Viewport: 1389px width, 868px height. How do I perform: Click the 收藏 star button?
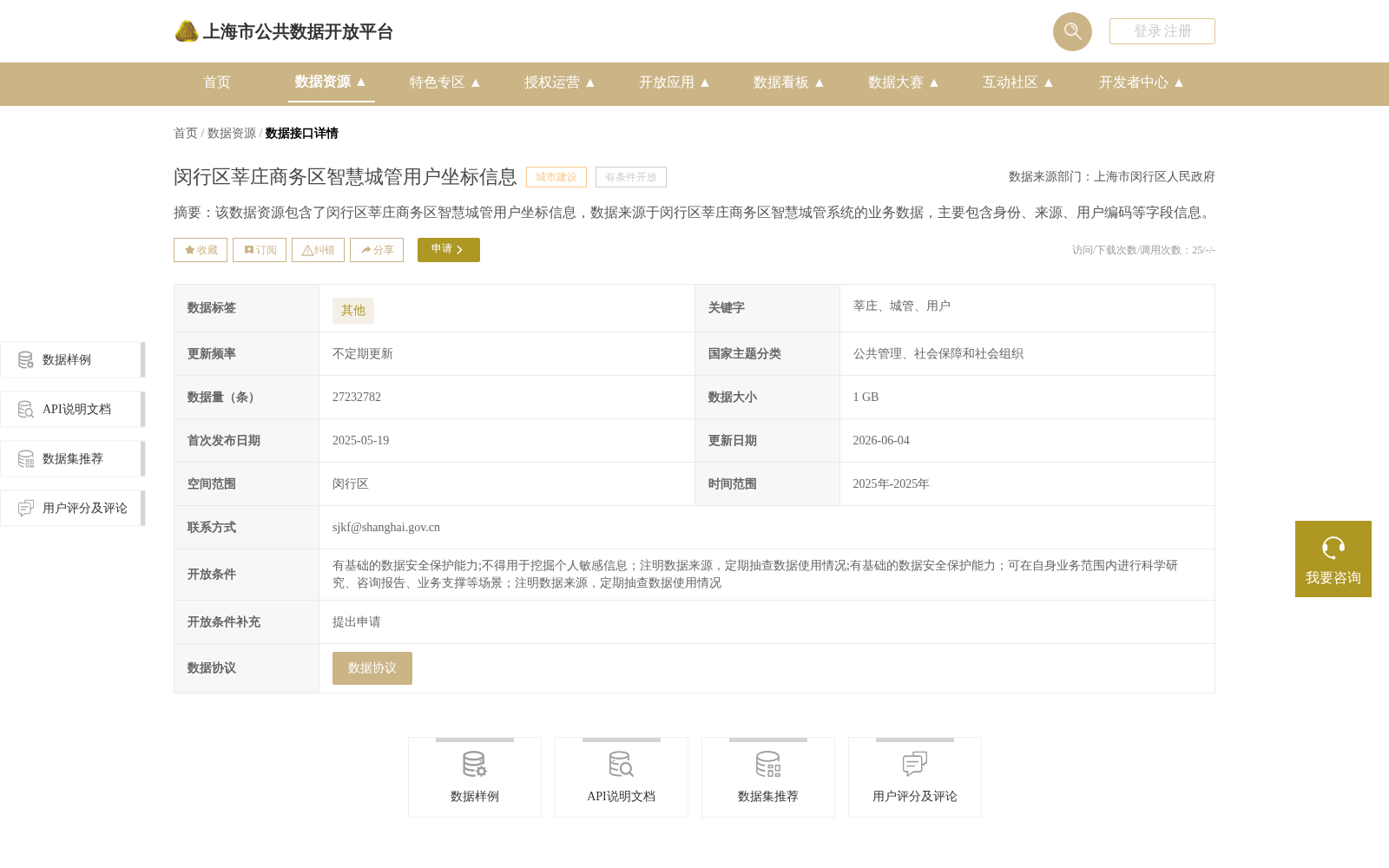pyautogui.click(x=201, y=250)
